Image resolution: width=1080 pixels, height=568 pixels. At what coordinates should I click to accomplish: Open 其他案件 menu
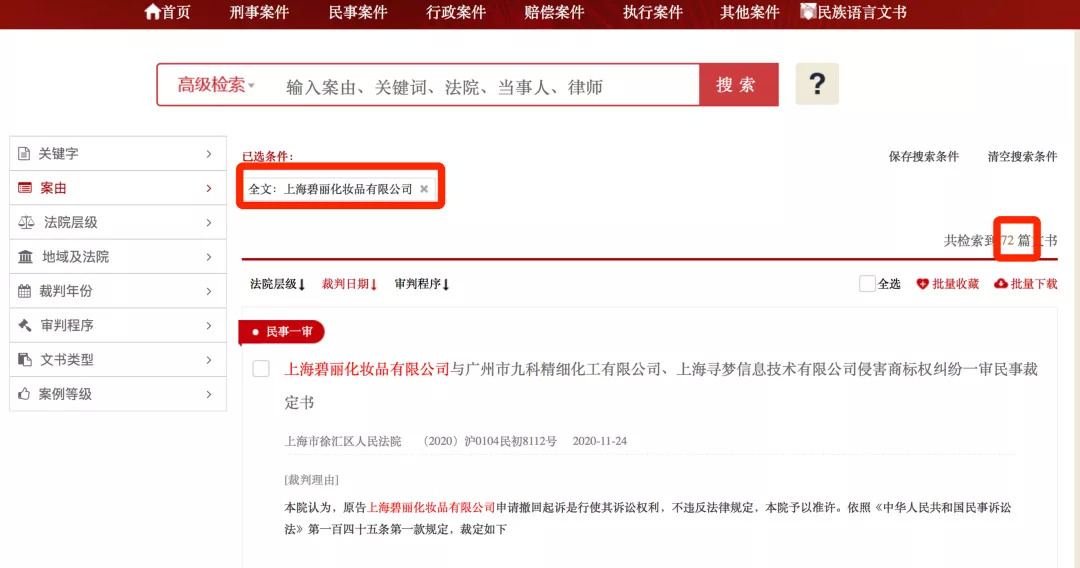click(x=749, y=12)
